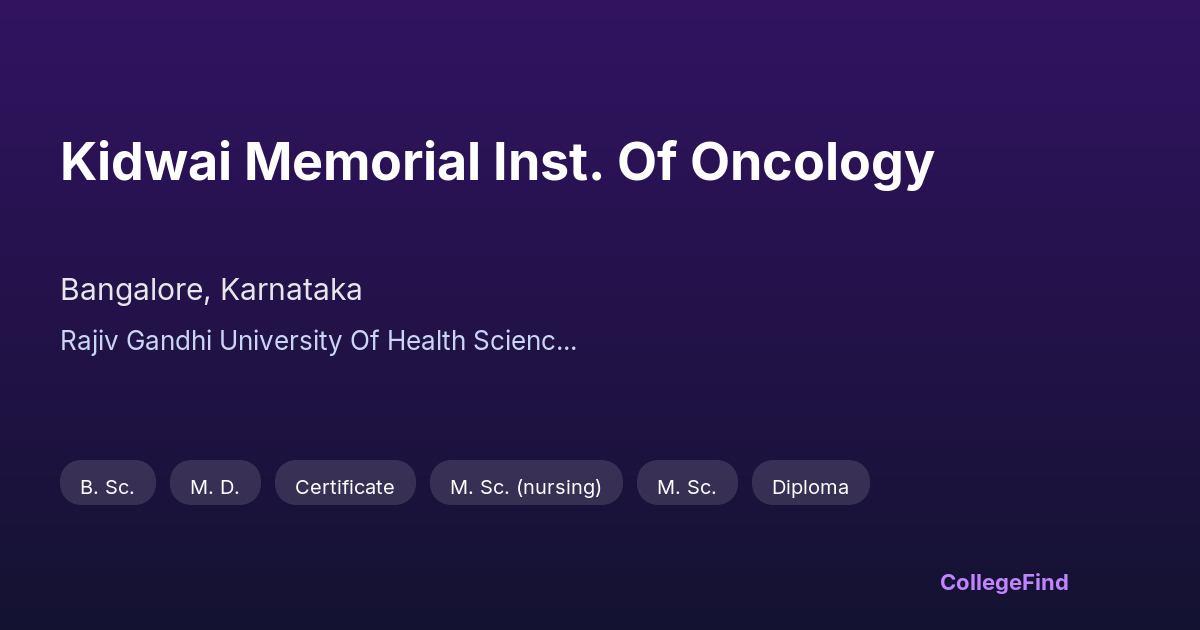Click the Bangalore, Karnataka location line
1200x630 pixels.
[x=211, y=290]
